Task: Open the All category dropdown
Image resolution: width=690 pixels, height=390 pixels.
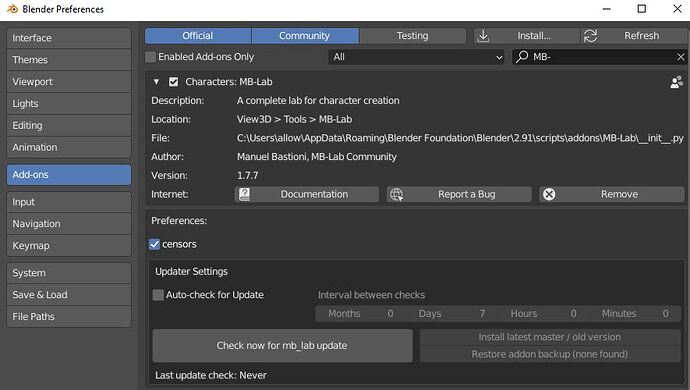Action: (x=416, y=57)
